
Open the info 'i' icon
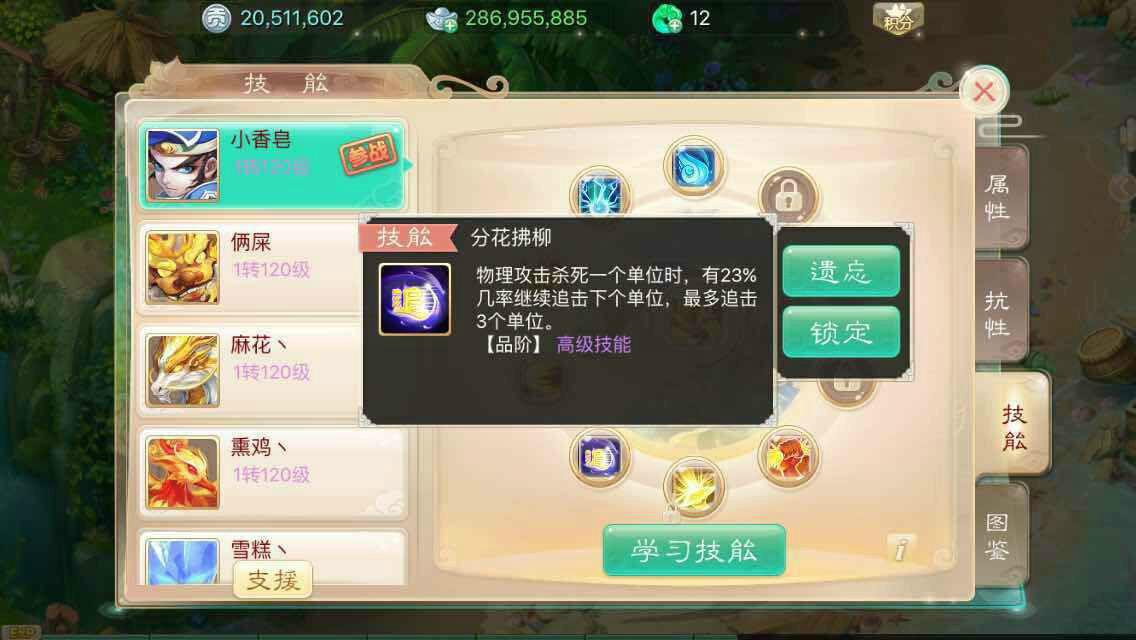[x=900, y=549]
